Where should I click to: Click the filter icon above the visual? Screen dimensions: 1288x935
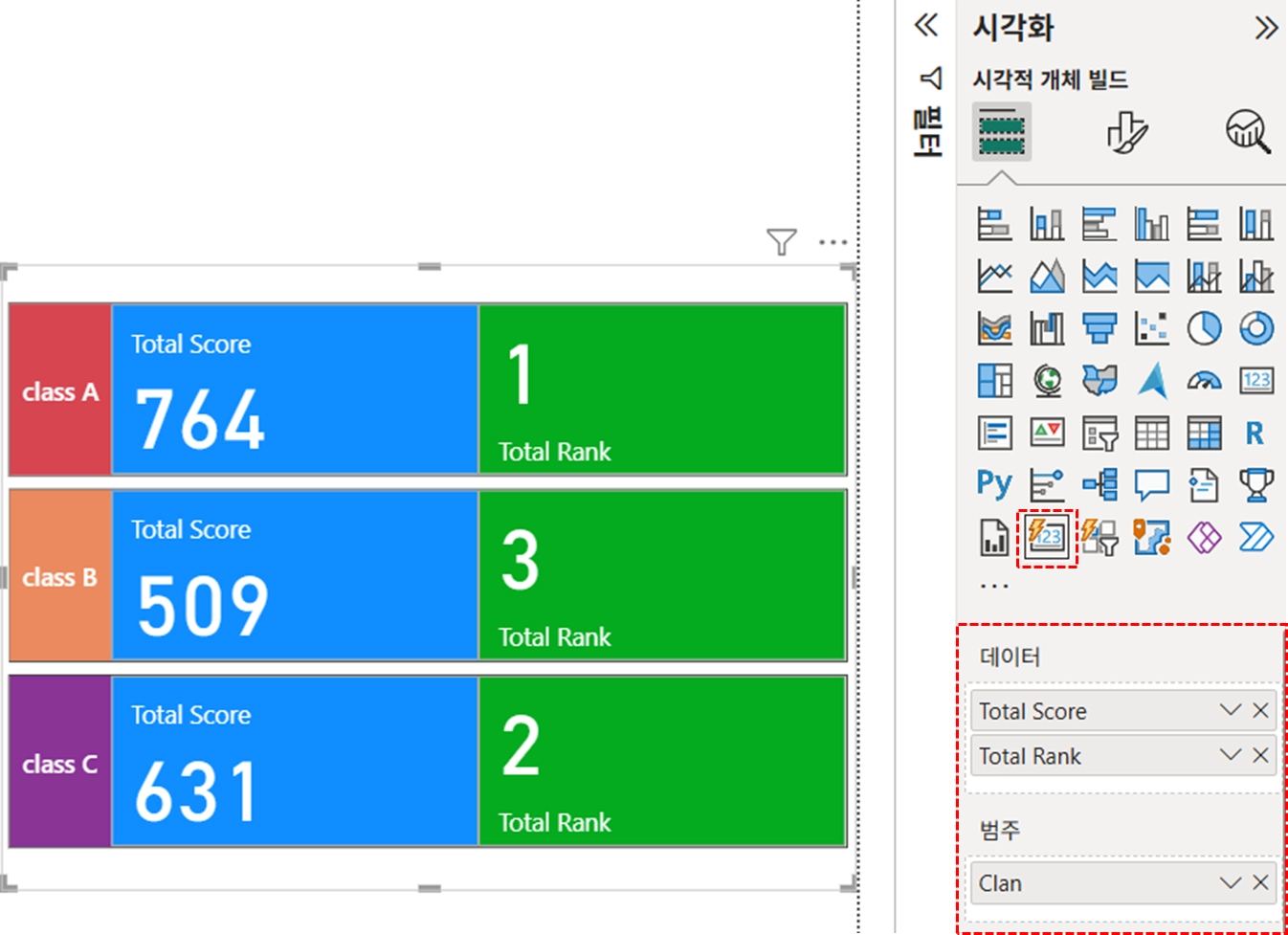coord(781,242)
